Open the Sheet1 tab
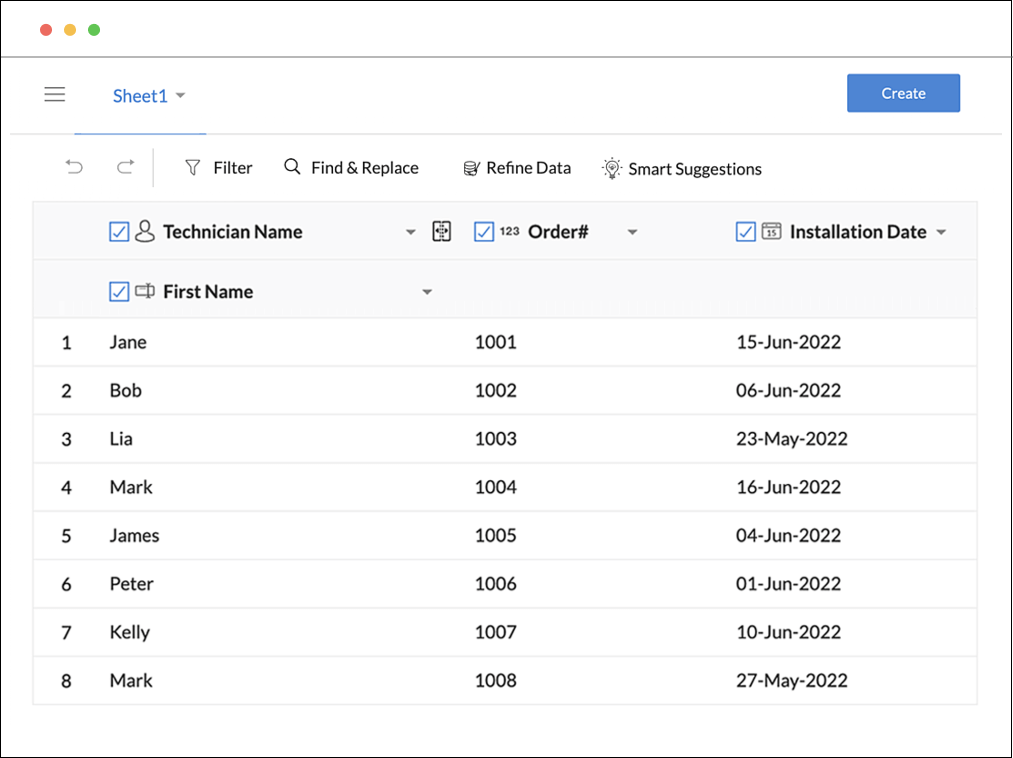Viewport: 1013px width, 758px height. tap(140, 96)
